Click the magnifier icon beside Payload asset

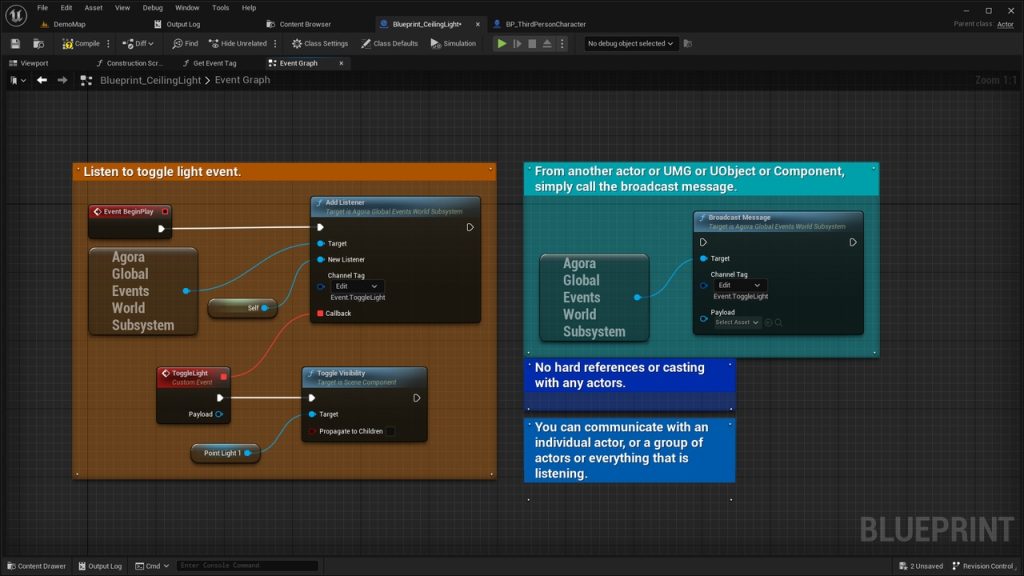778,322
